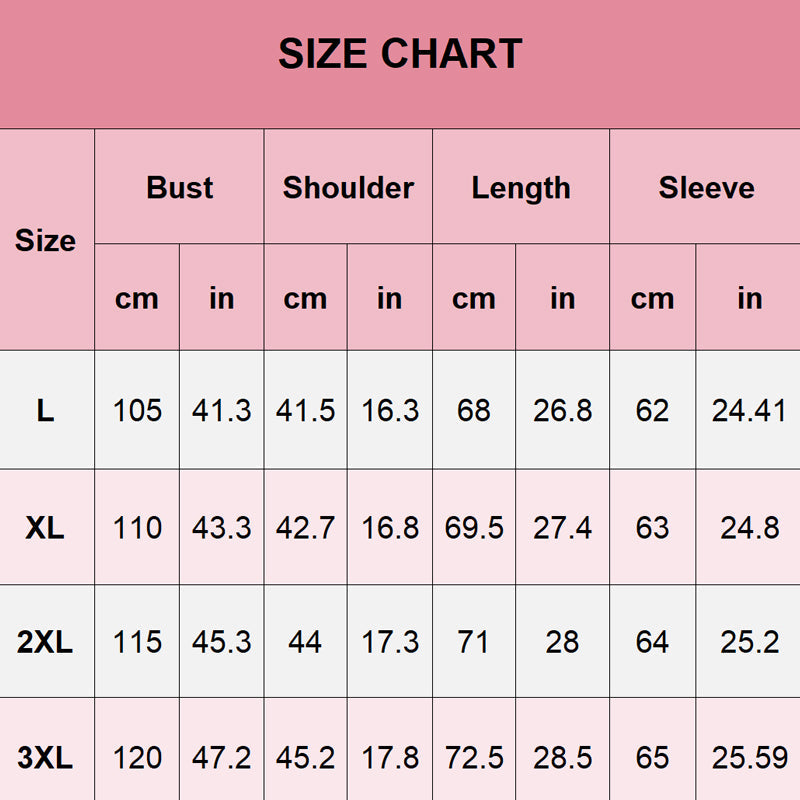The width and height of the screenshot is (800, 800).
Task: Click the 105 bust cm value
Action: click(x=137, y=410)
